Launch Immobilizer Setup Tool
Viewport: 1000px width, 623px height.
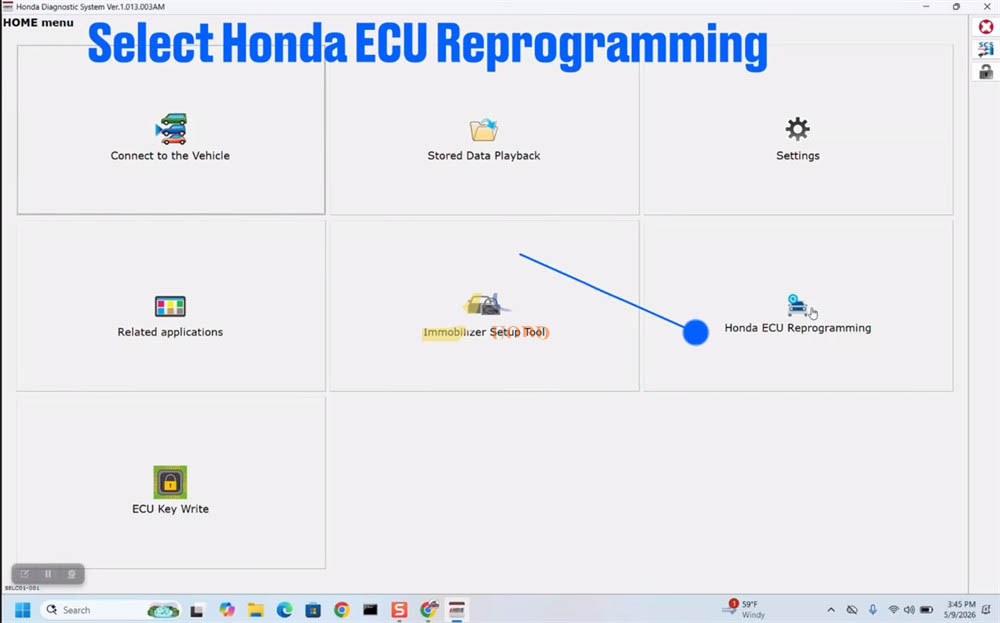click(484, 306)
